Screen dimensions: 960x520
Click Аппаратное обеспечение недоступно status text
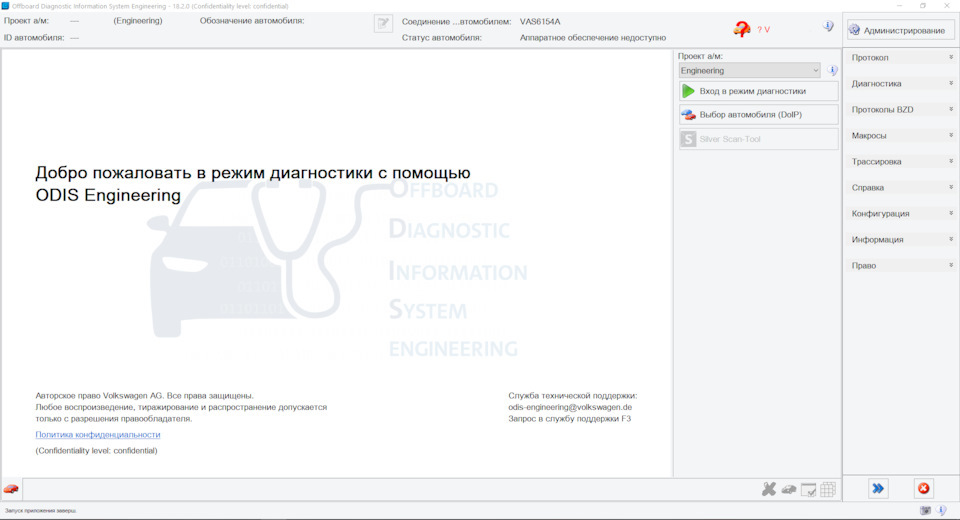593,38
